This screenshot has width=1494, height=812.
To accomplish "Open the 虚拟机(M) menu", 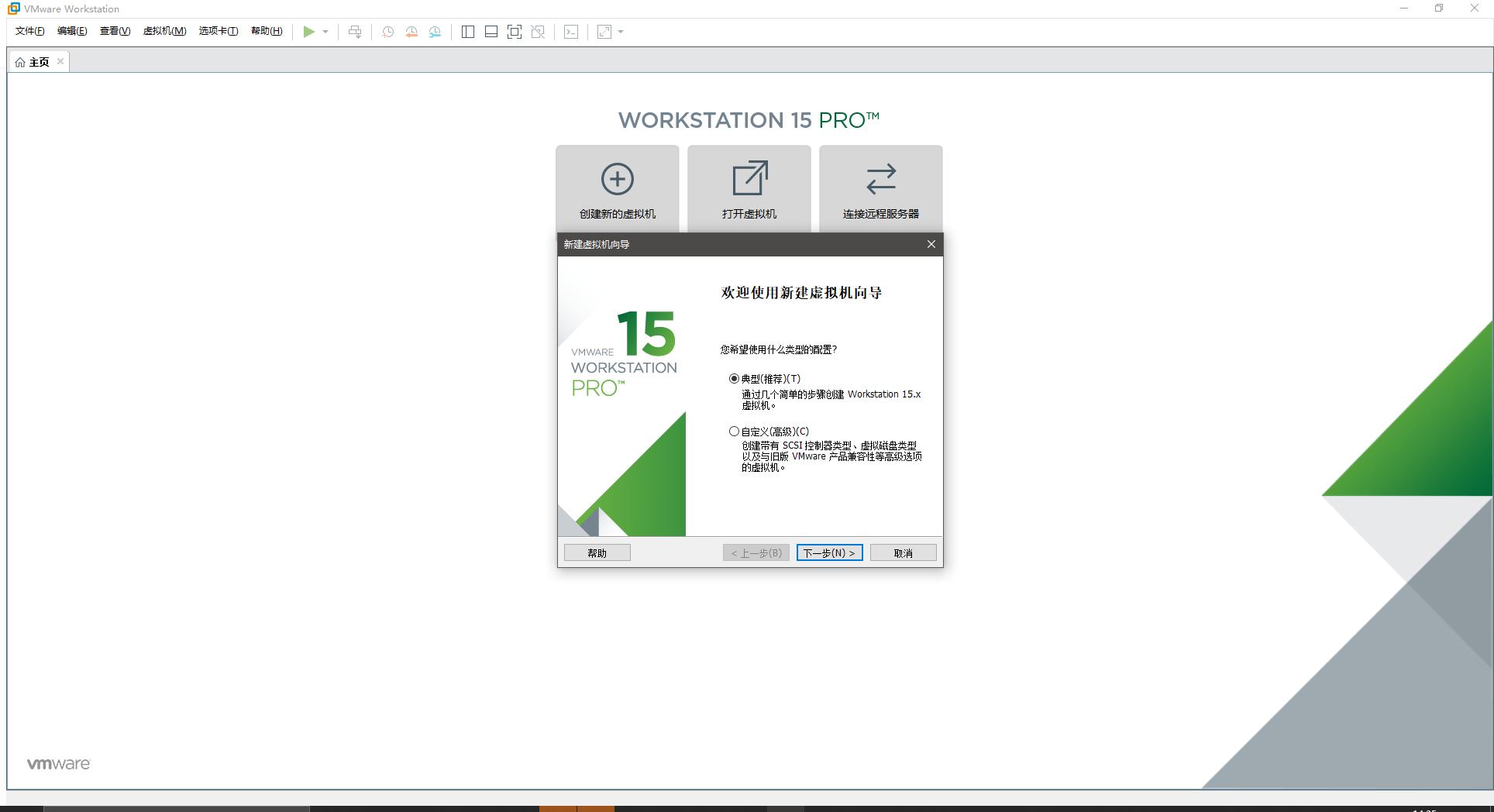I will 164,32.
